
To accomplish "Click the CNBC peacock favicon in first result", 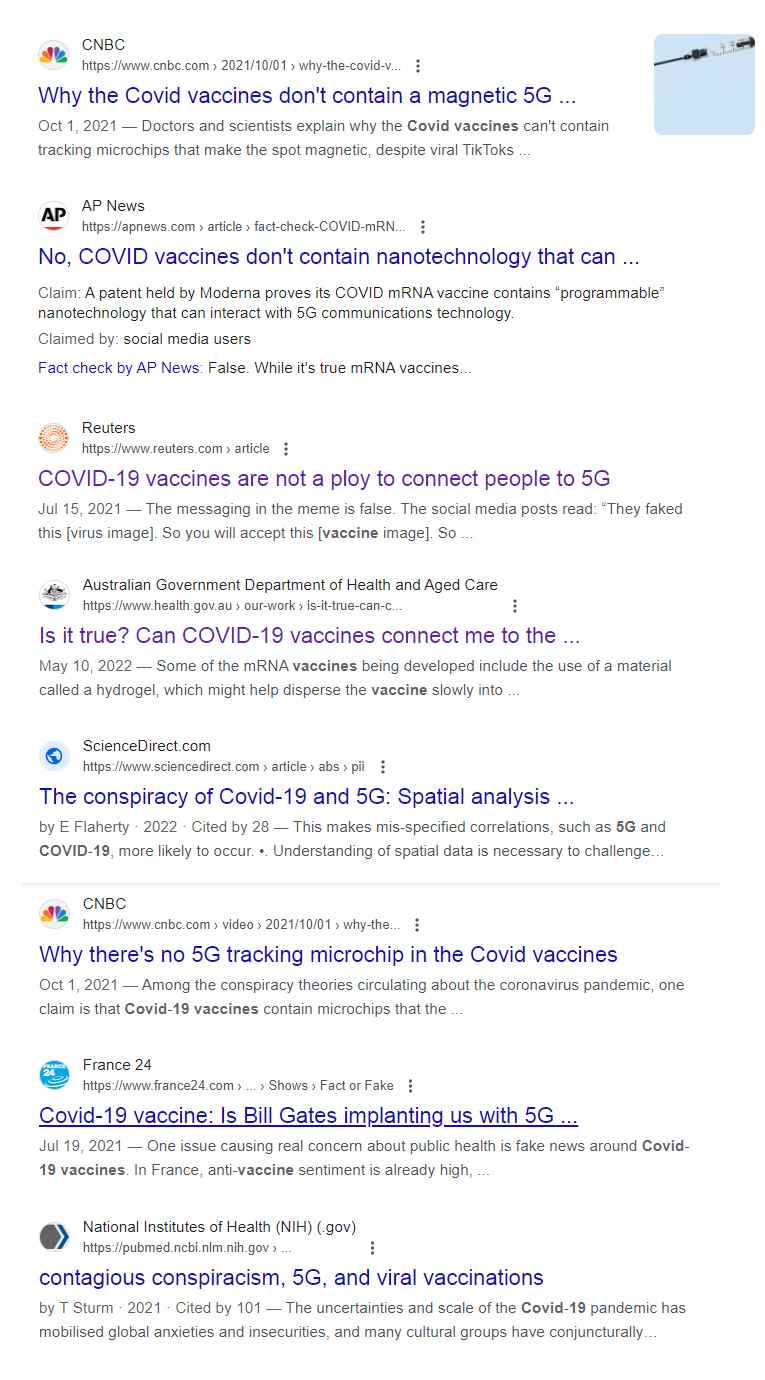I will pyautogui.click(x=53, y=55).
